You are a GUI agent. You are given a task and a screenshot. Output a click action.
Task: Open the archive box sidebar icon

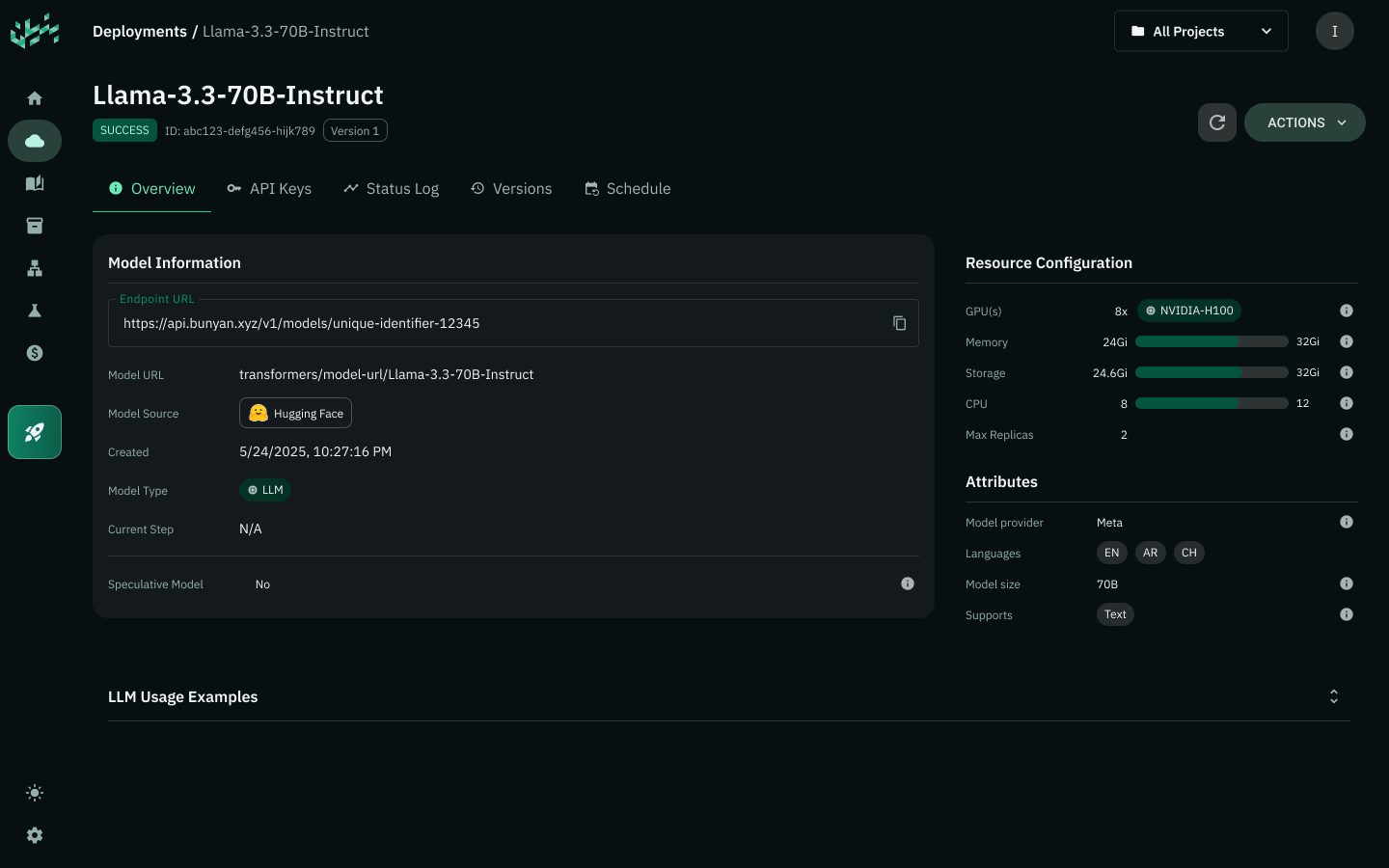[x=35, y=226]
